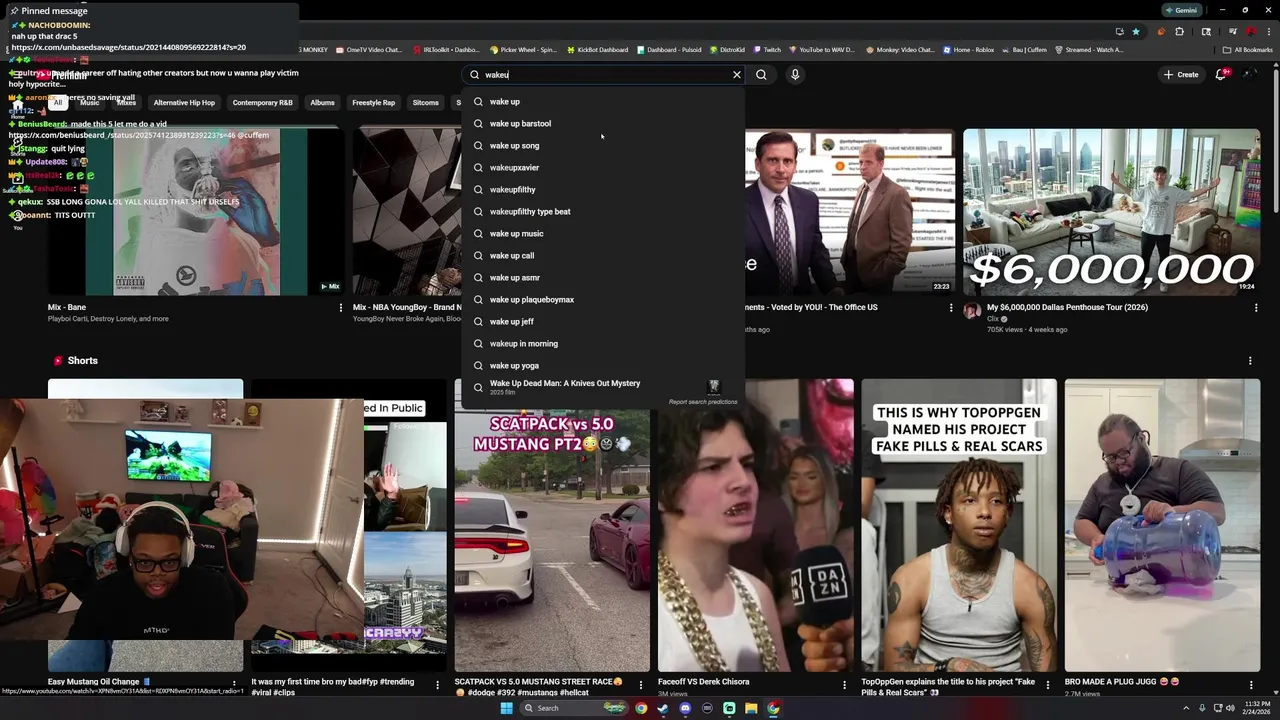Pick 'wakeup in morning' suggestion
The width and height of the screenshot is (1280, 720).
coord(603,343)
